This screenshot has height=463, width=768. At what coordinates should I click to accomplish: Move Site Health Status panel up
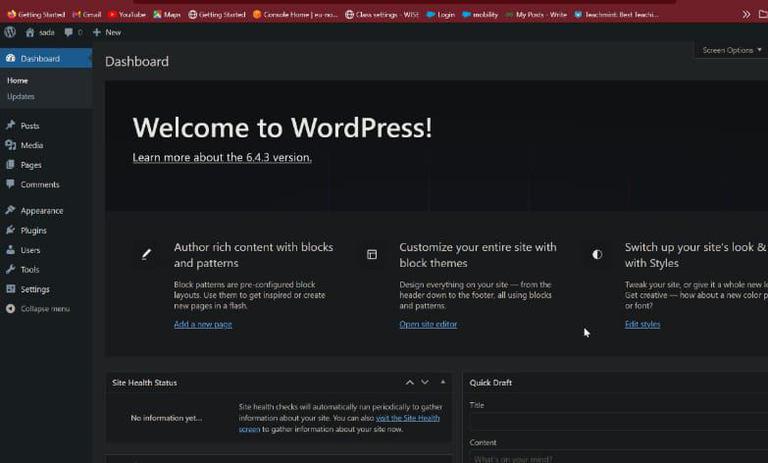point(409,382)
